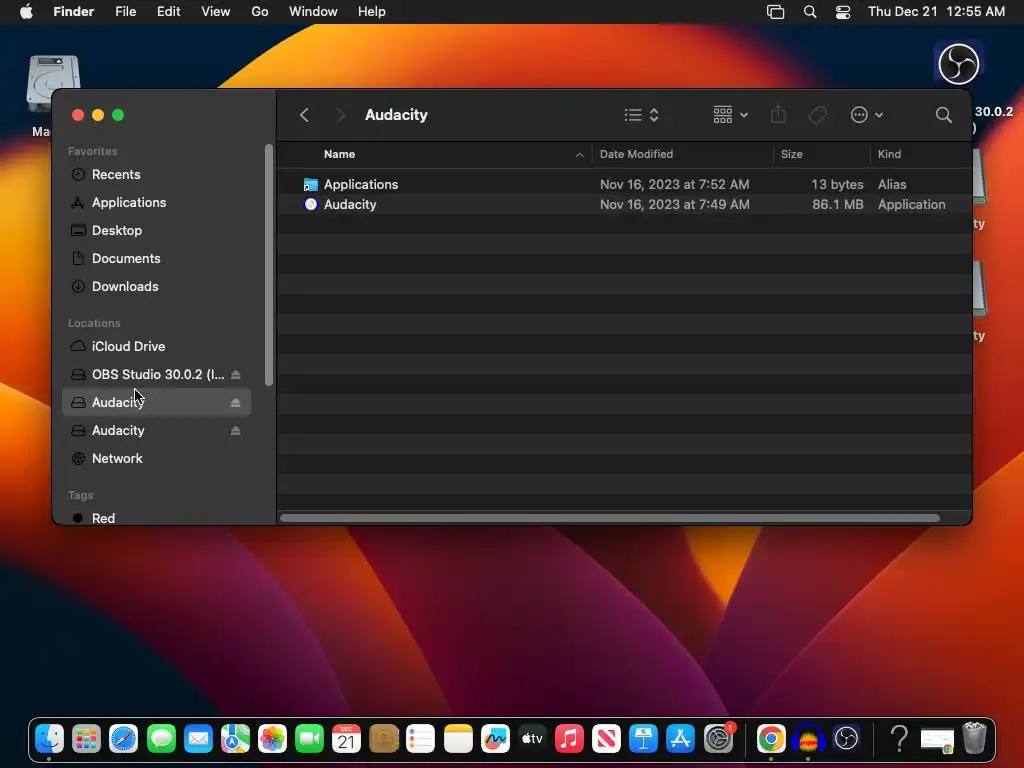Launch Safari from the Dock

pyautogui.click(x=123, y=739)
